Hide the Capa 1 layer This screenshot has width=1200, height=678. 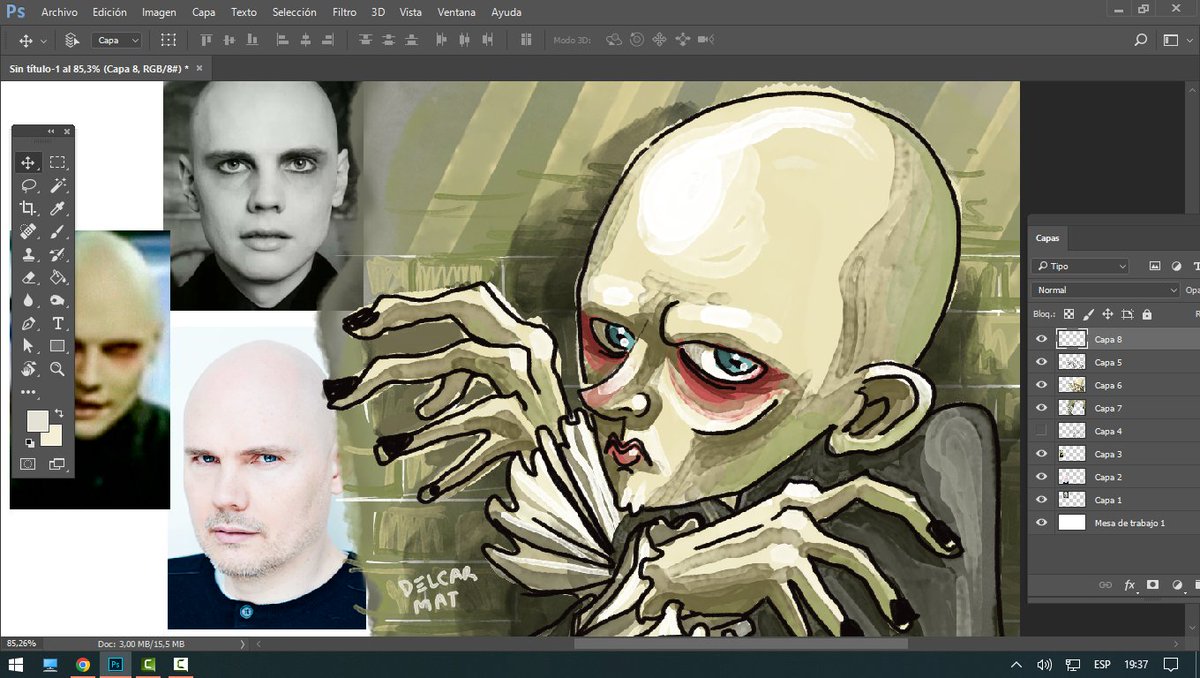(1041, 500)
